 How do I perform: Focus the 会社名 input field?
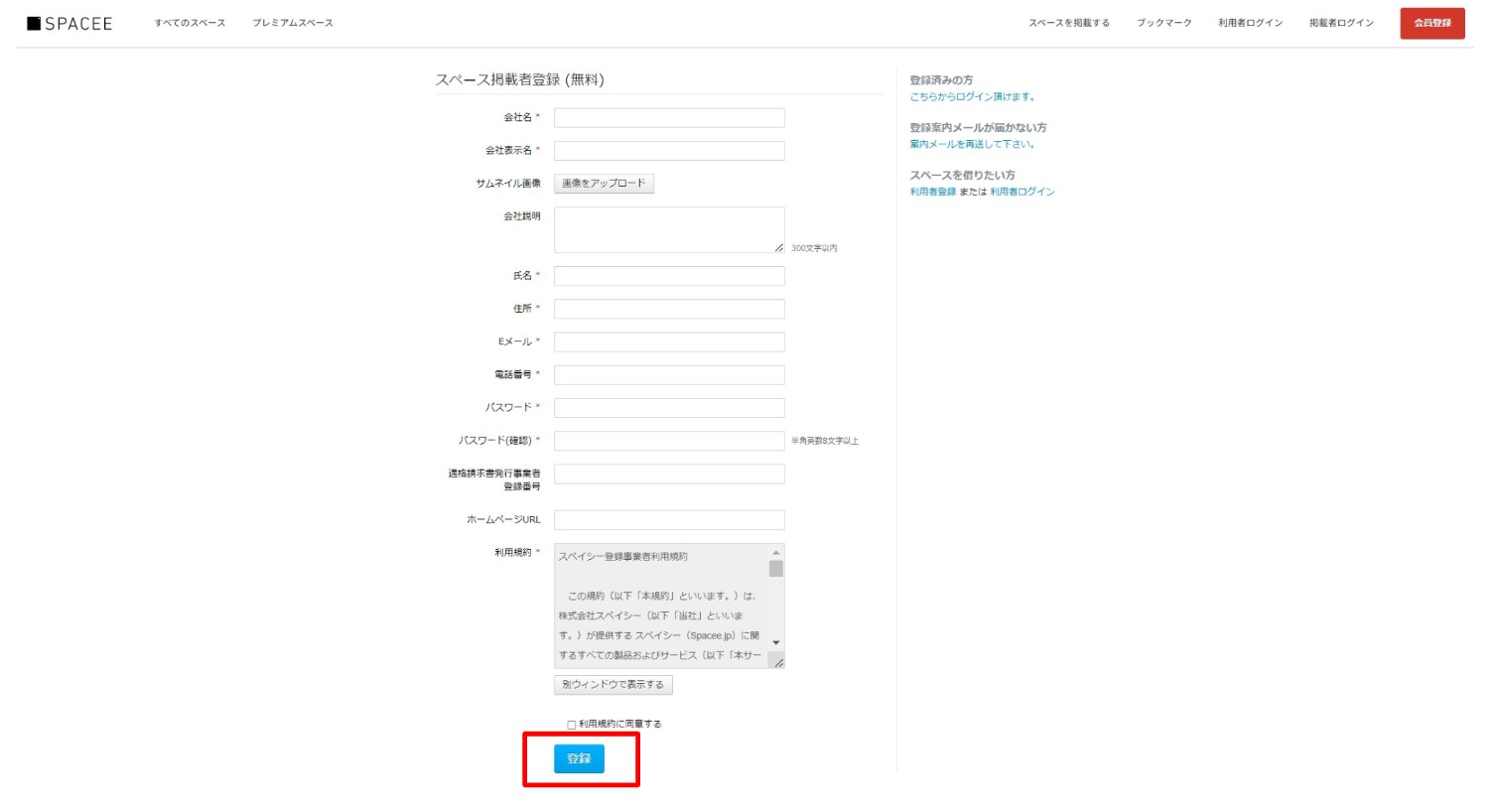coord(669,118)
